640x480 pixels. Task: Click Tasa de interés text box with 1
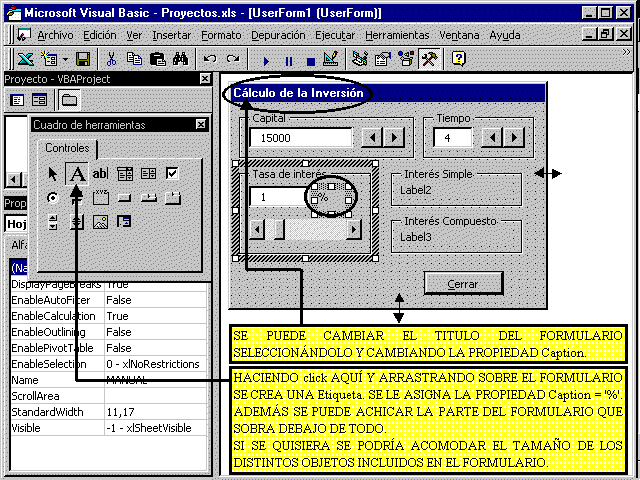tap(278, 197)
